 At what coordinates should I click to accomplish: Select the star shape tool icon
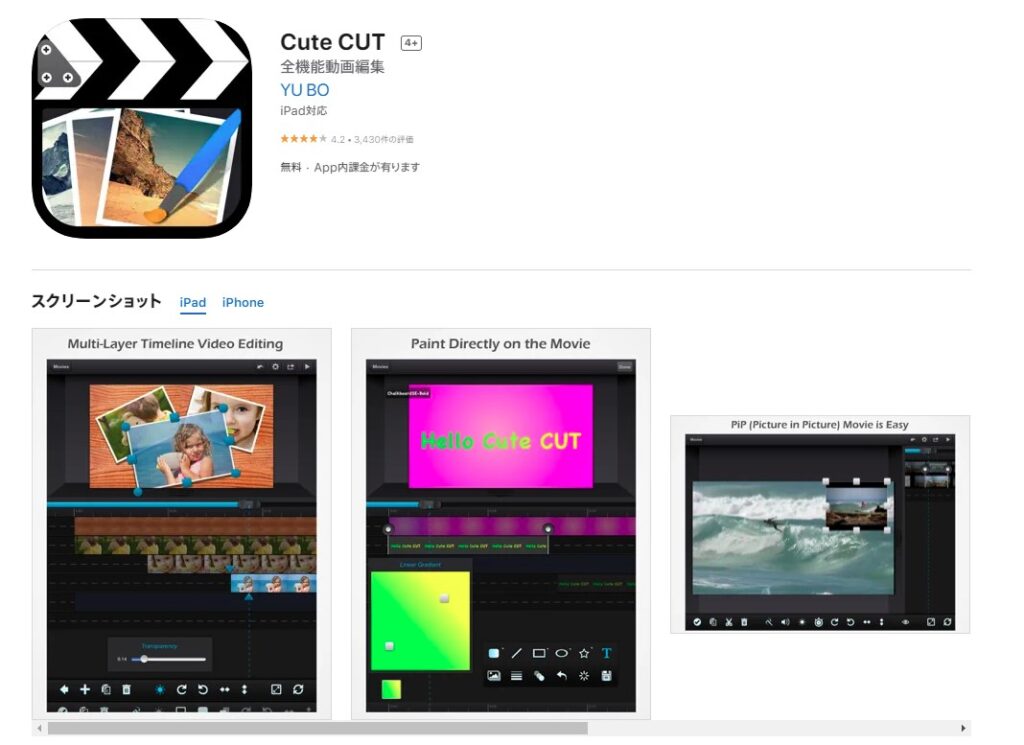pos(584,653)
